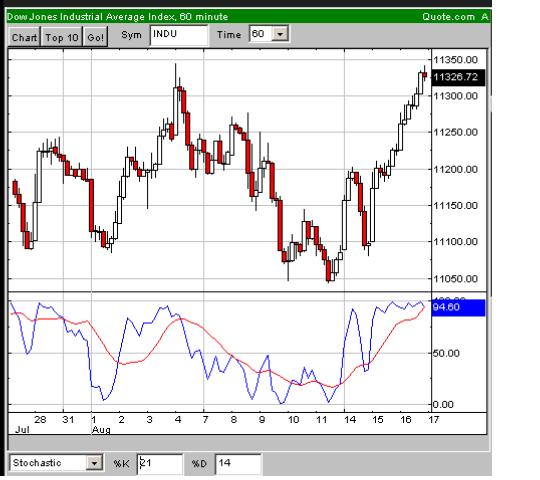Click the Quote.com link in title bar
The width and height of the screenshot is (540, 480).
pyautogui.click(x=448, y=17)
